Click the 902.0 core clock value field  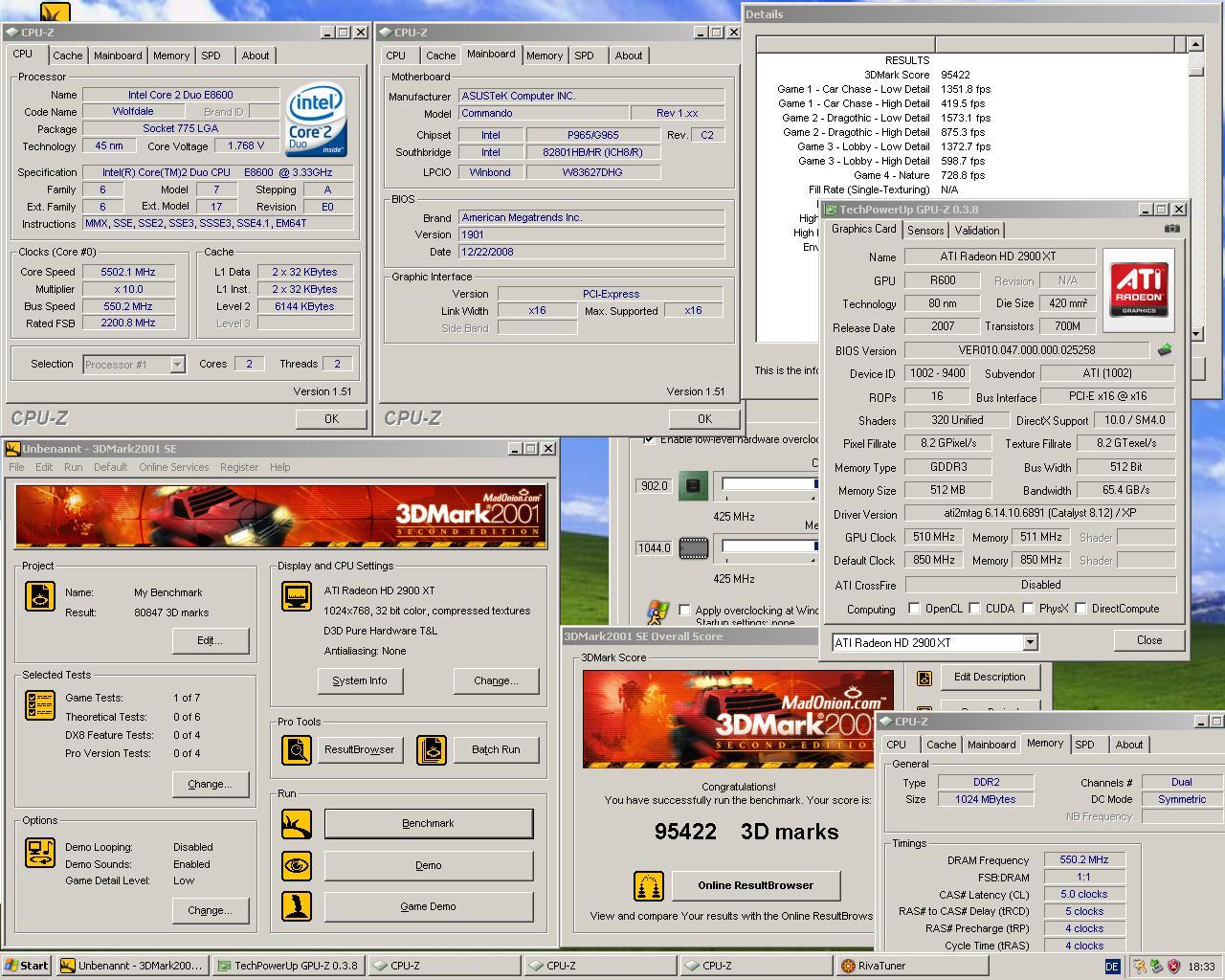point(654,485)
